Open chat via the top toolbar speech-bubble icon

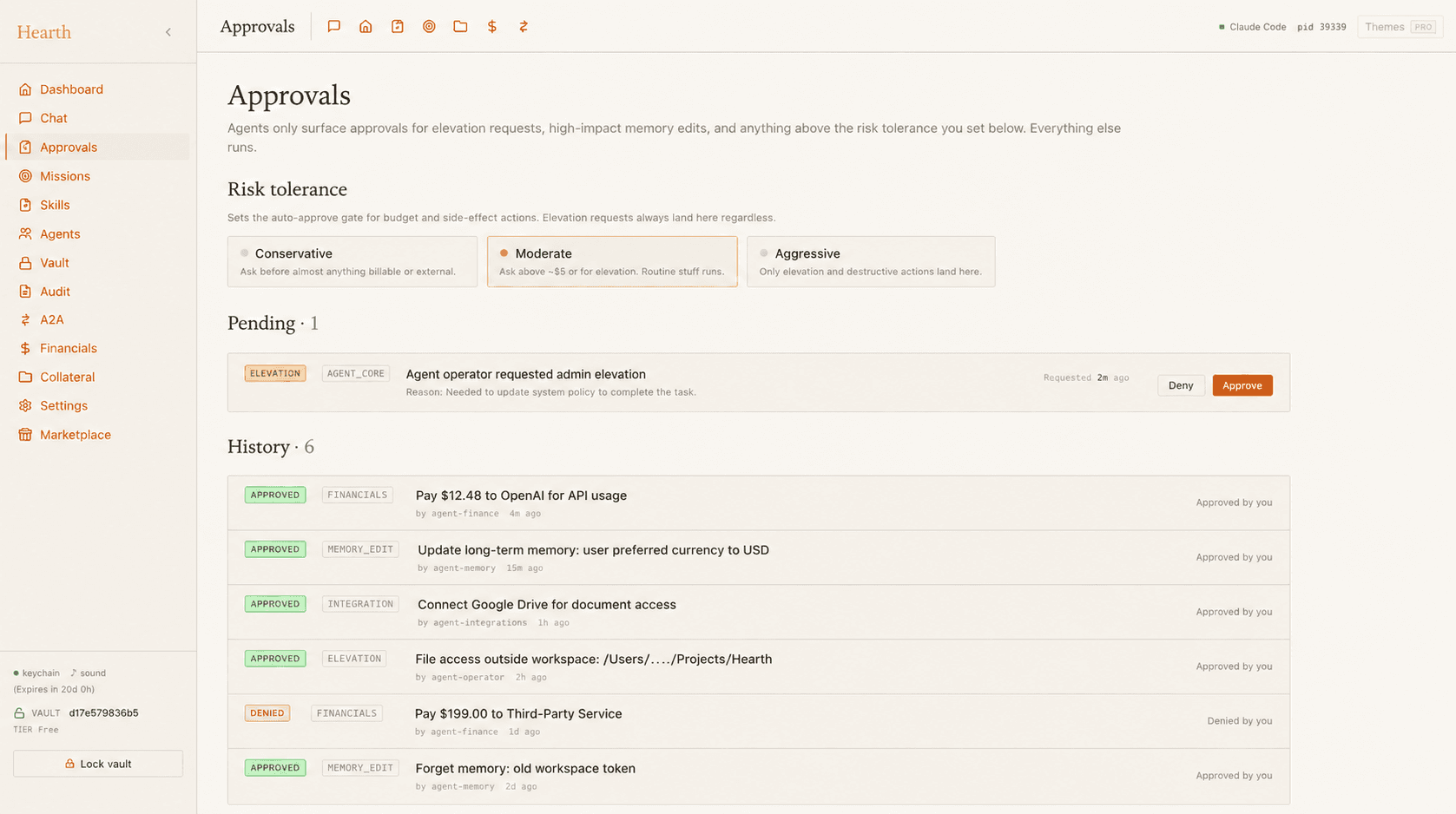334,27
